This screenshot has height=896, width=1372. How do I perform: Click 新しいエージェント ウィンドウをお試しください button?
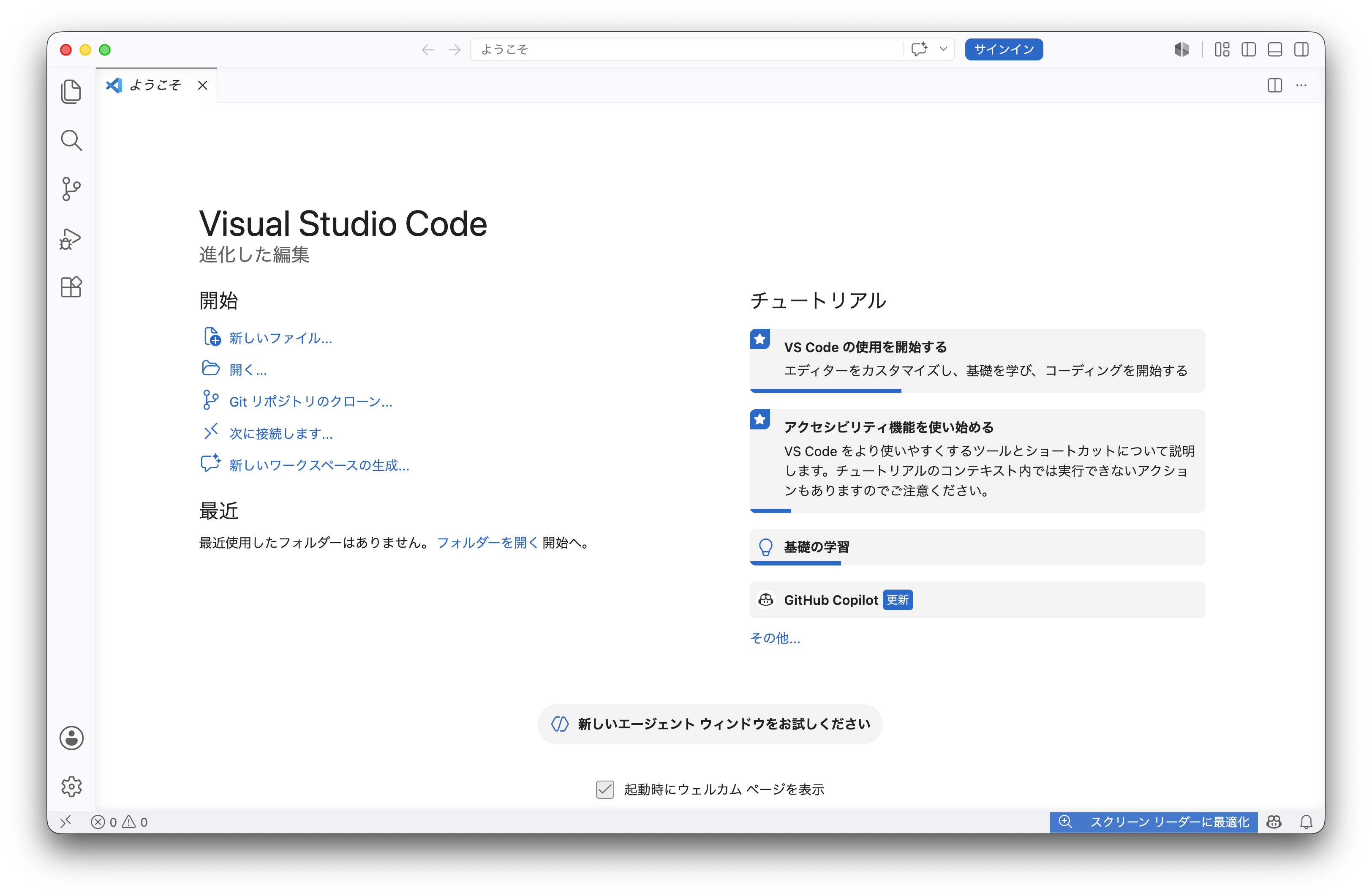(x=710, y=724)
